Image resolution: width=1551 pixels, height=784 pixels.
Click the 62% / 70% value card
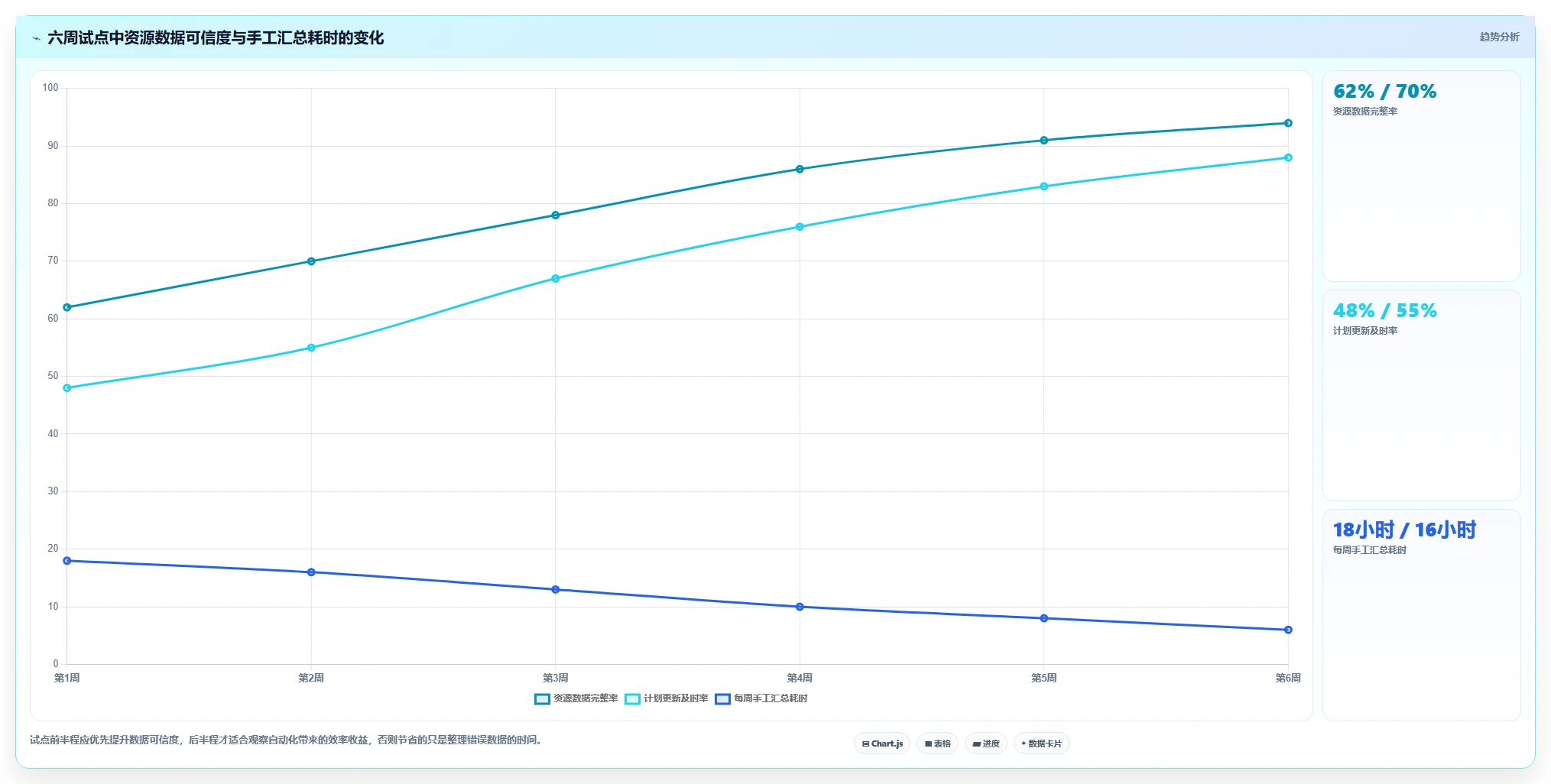[1421, 177]
